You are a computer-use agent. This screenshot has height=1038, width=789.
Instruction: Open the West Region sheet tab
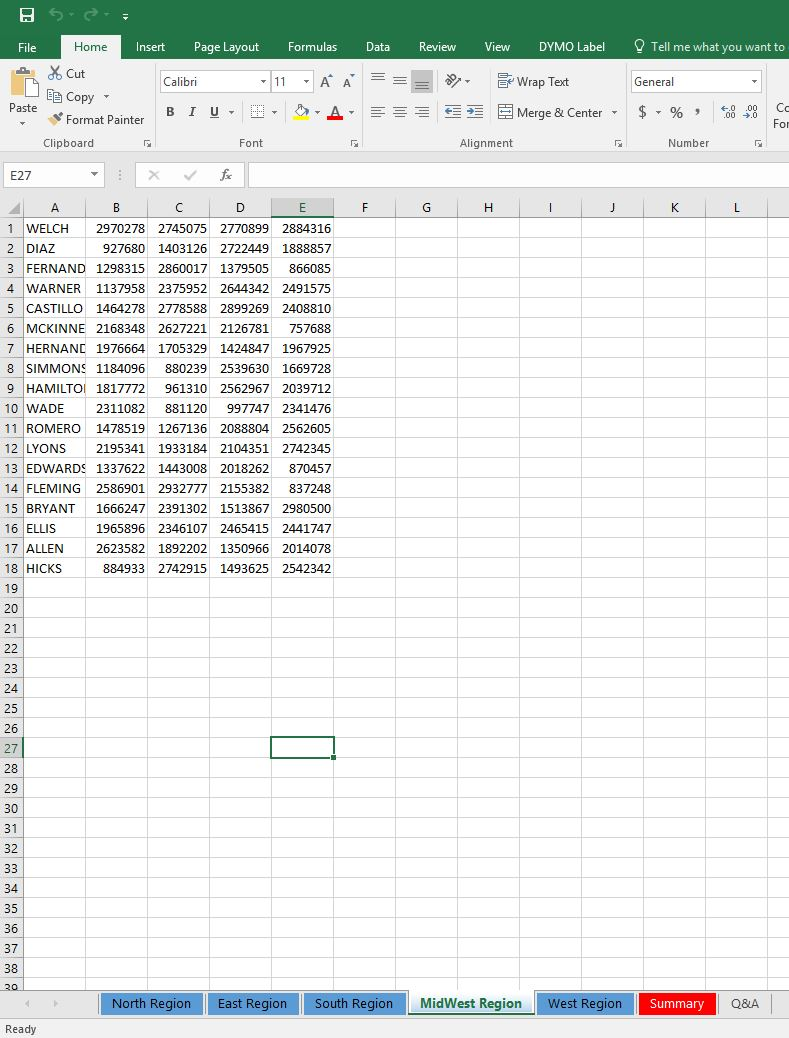[x=585, y=1004]
